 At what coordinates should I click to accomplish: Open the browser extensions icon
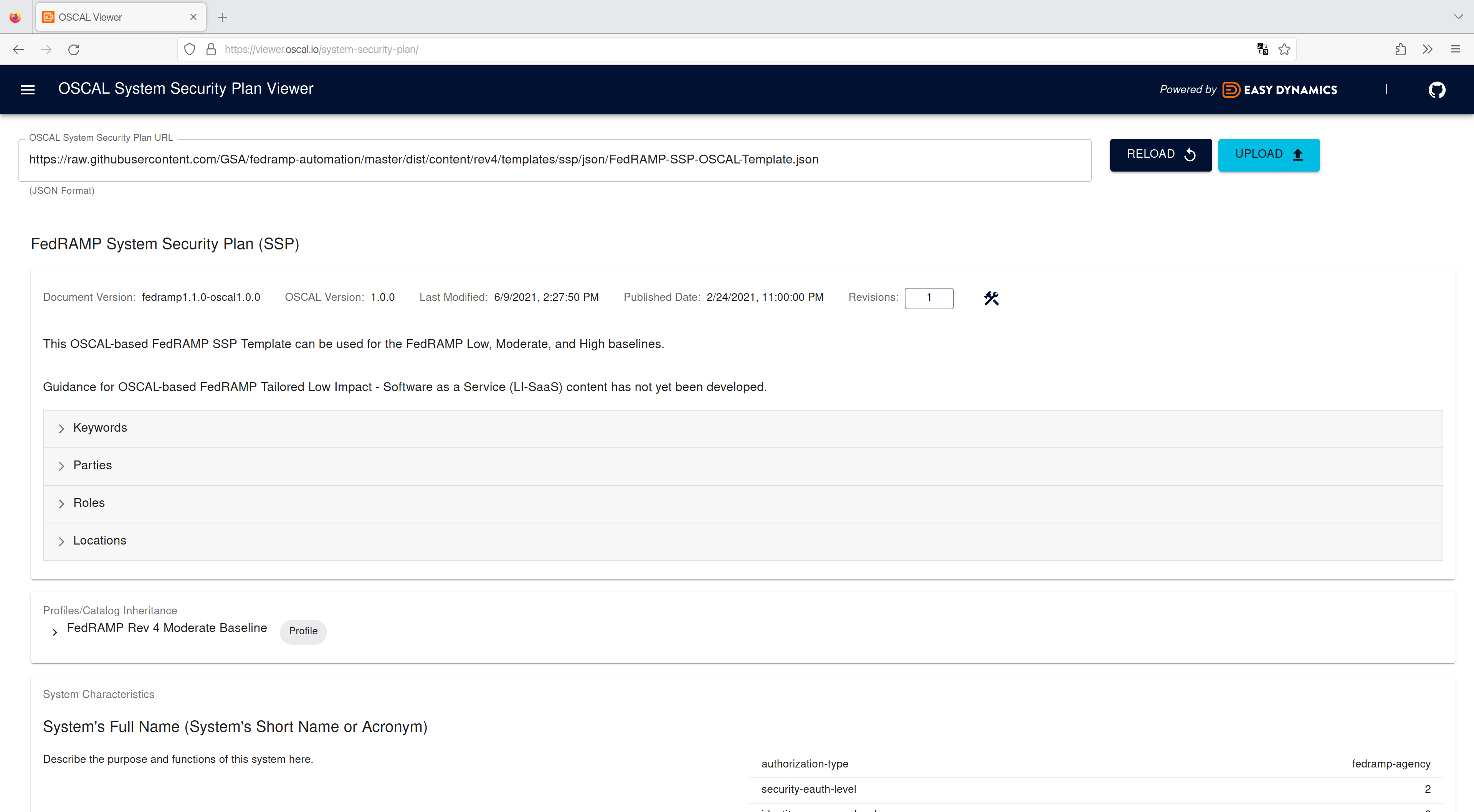(1400, 49)
